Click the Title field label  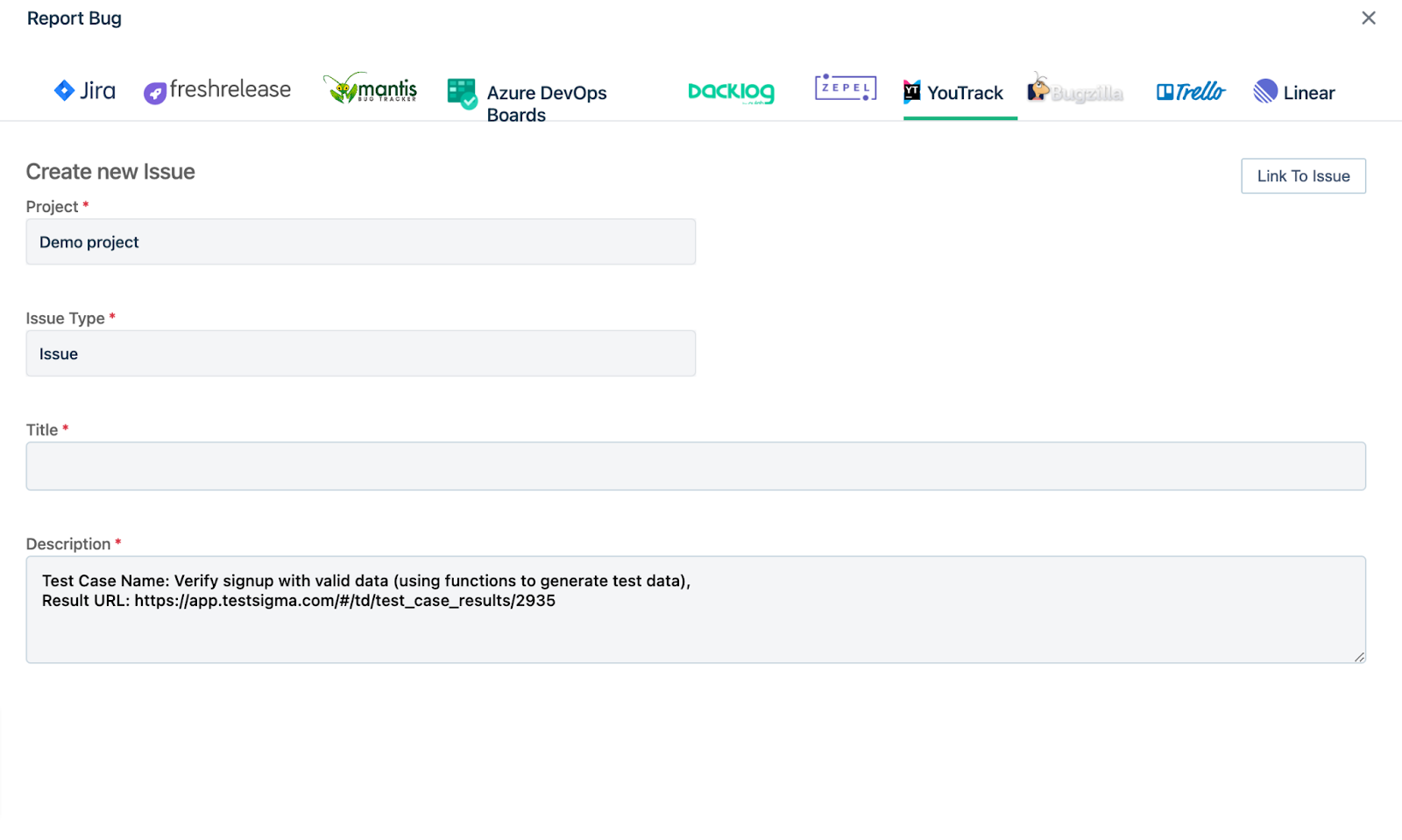[42, 430]
